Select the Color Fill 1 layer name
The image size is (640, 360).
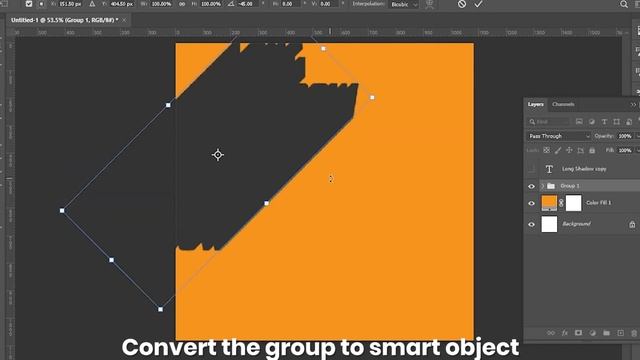pyautogui.click(x=598, y=203)
